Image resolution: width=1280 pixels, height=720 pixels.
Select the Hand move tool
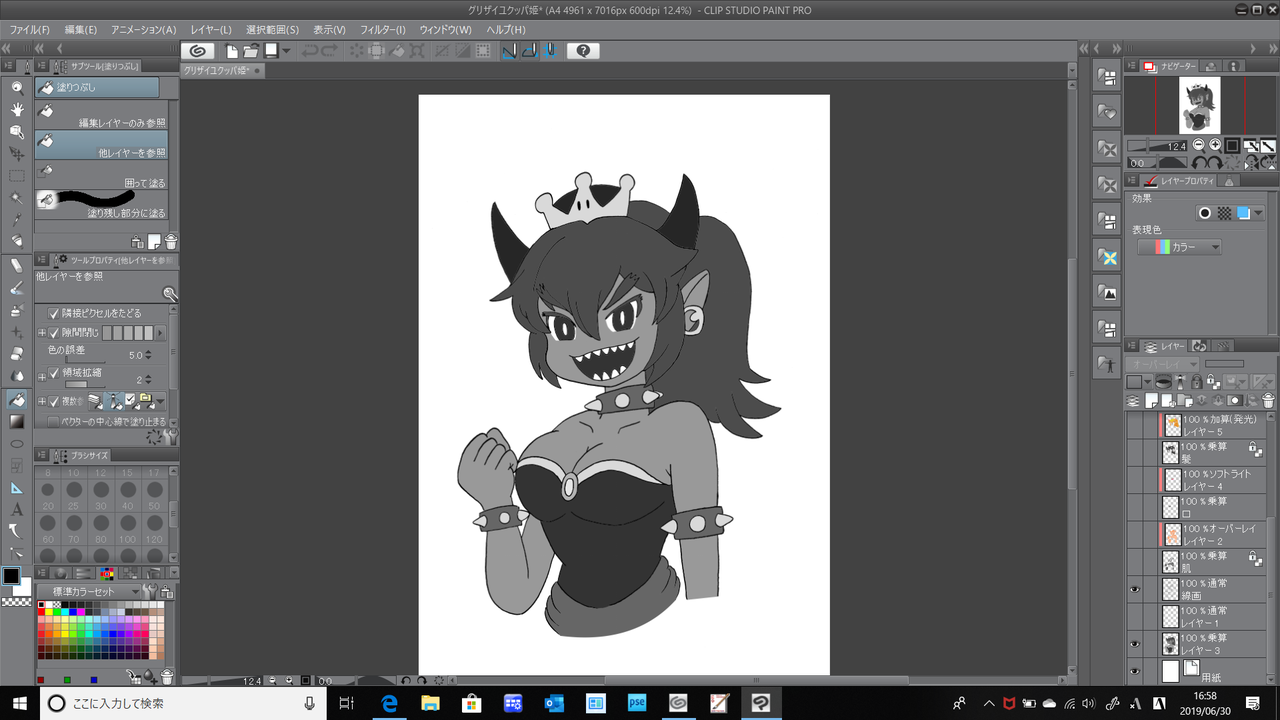click(x=17, y=110)
